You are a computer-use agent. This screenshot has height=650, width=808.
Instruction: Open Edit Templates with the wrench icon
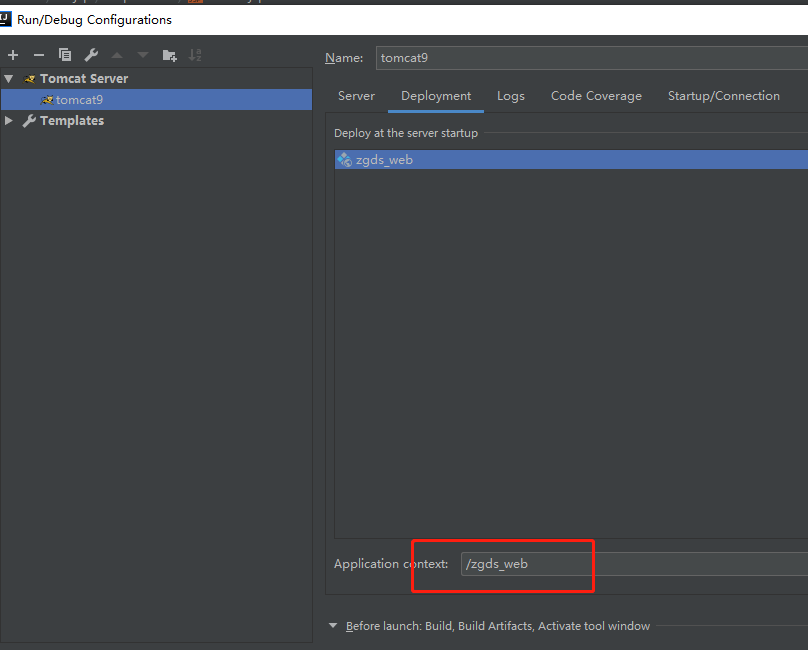[x=91, y=55]
